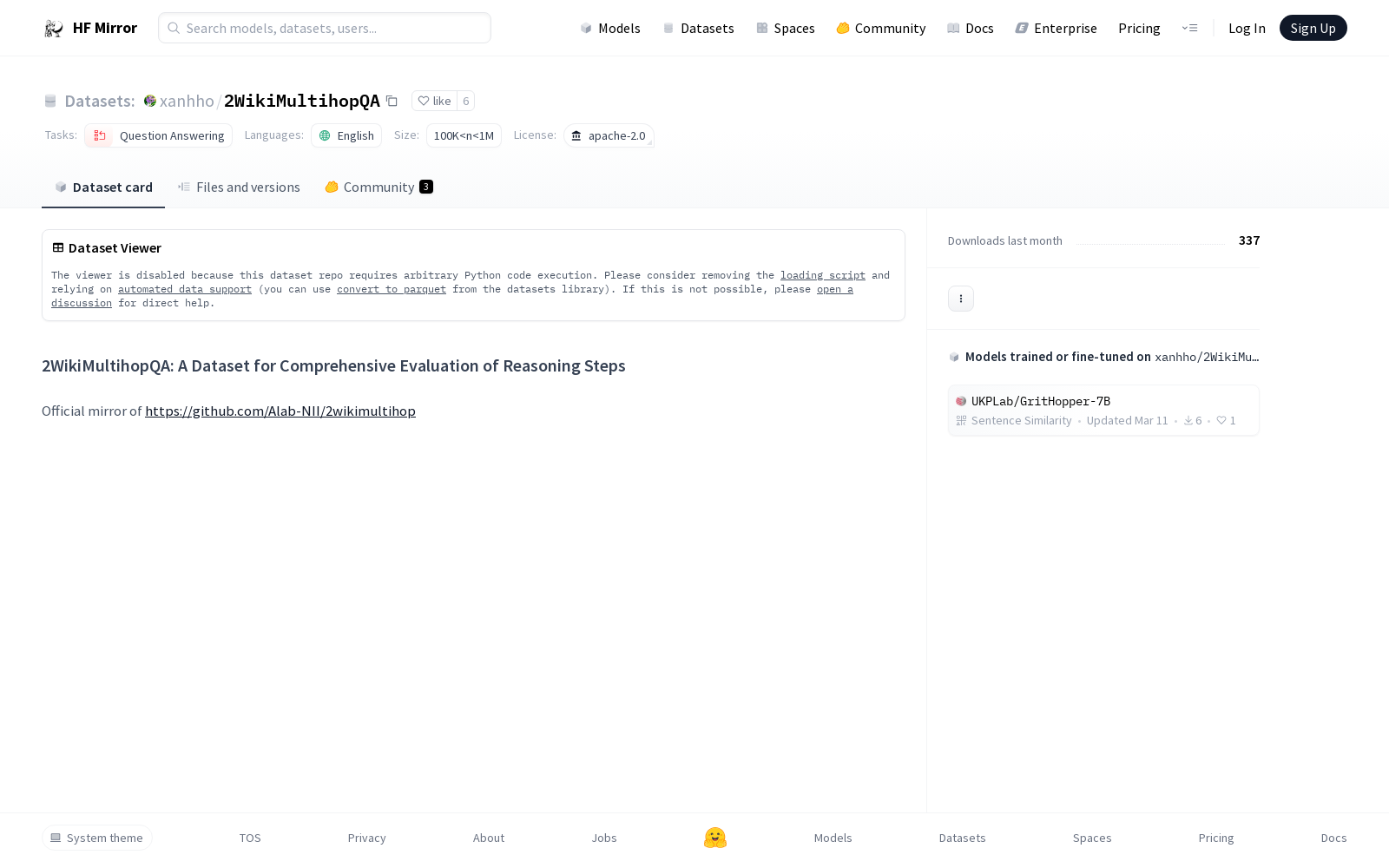This screenshot has height=868, width=1389.
Task: Click the Question Answering task icon
Action: [100, 135]
